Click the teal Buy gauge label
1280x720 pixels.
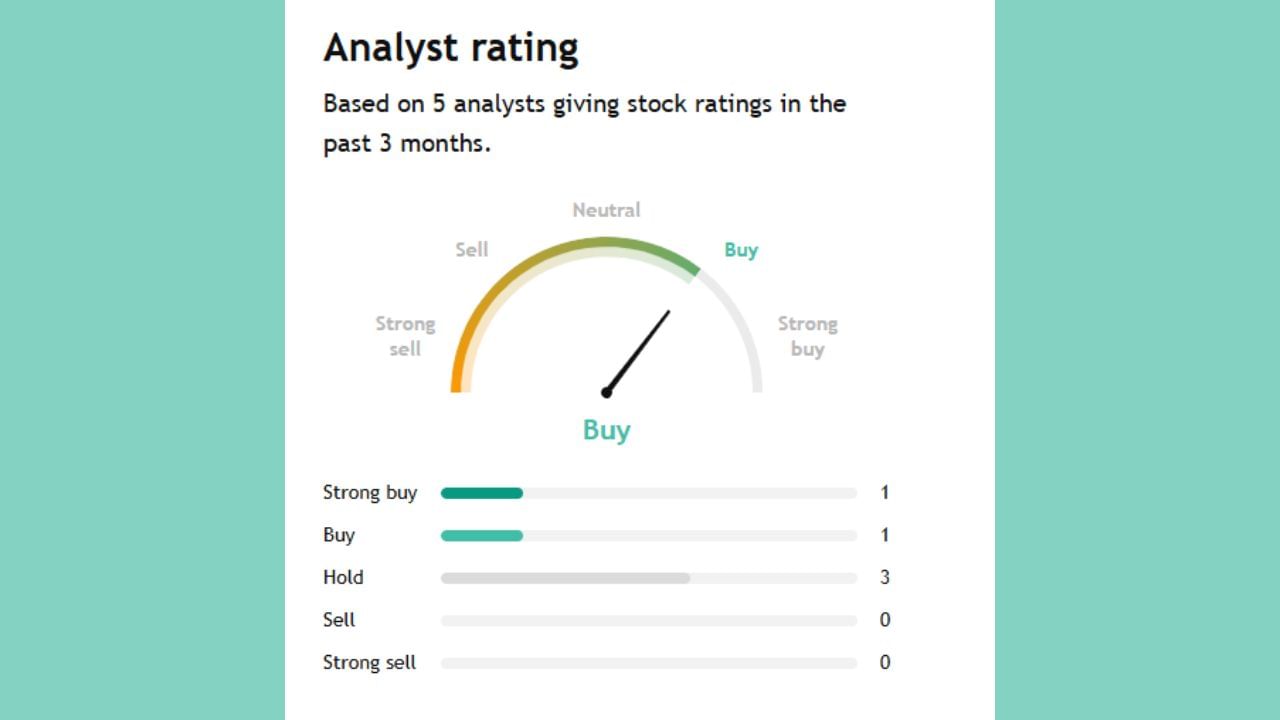(x=741, y=250)
